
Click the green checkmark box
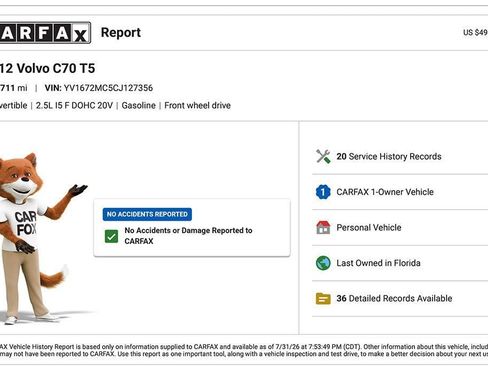[x=111, y=236]
